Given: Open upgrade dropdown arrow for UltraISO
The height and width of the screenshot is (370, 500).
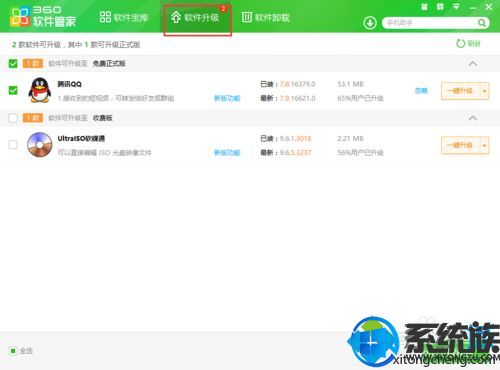Looking at the screenshot, I should pos(484,145).
